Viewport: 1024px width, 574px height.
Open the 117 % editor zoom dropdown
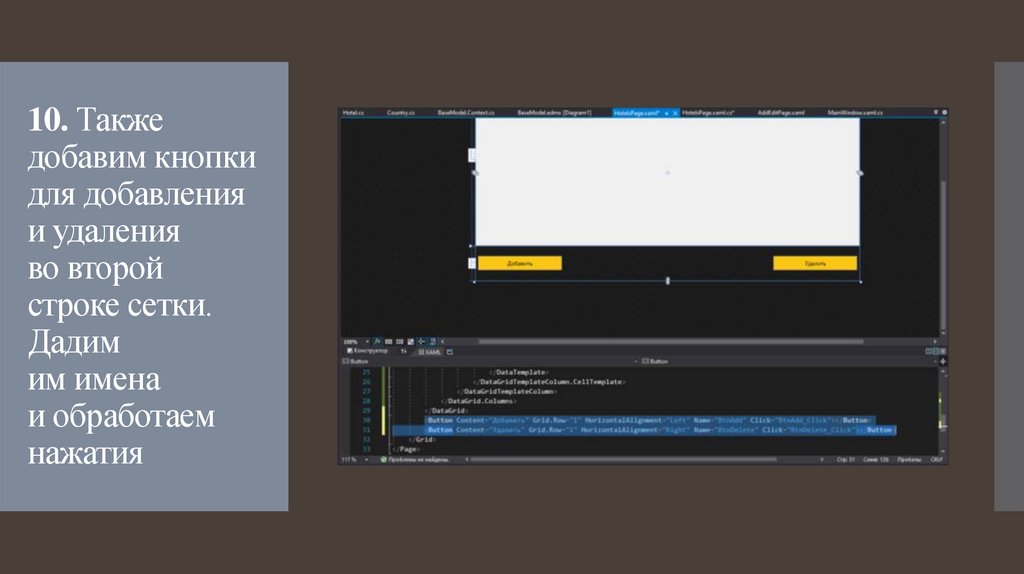pyautogui.click(x=353, y=460)
